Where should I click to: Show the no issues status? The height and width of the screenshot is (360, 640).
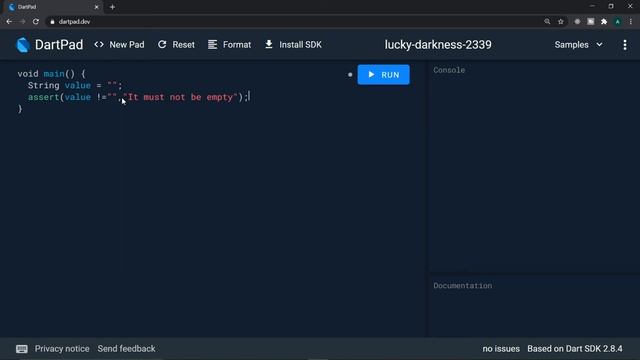coord(501,349)
